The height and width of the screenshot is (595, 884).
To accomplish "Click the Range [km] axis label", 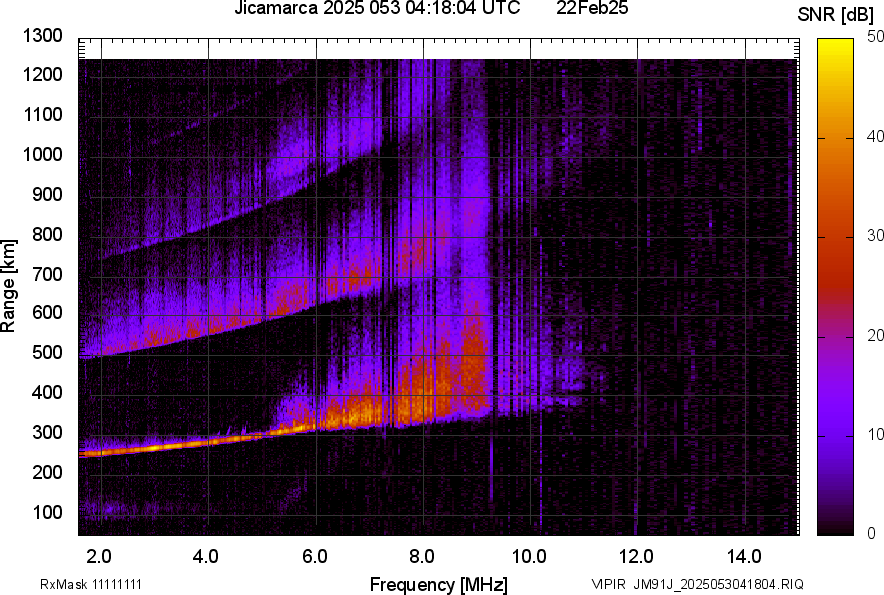I will coord(8,286).
